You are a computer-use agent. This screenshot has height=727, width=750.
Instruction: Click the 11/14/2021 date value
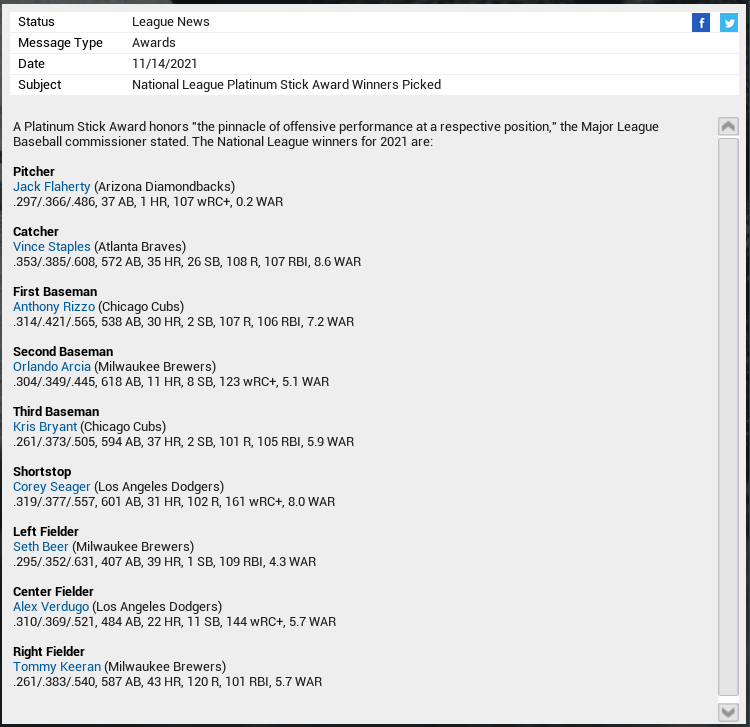[x=165, y=64]
